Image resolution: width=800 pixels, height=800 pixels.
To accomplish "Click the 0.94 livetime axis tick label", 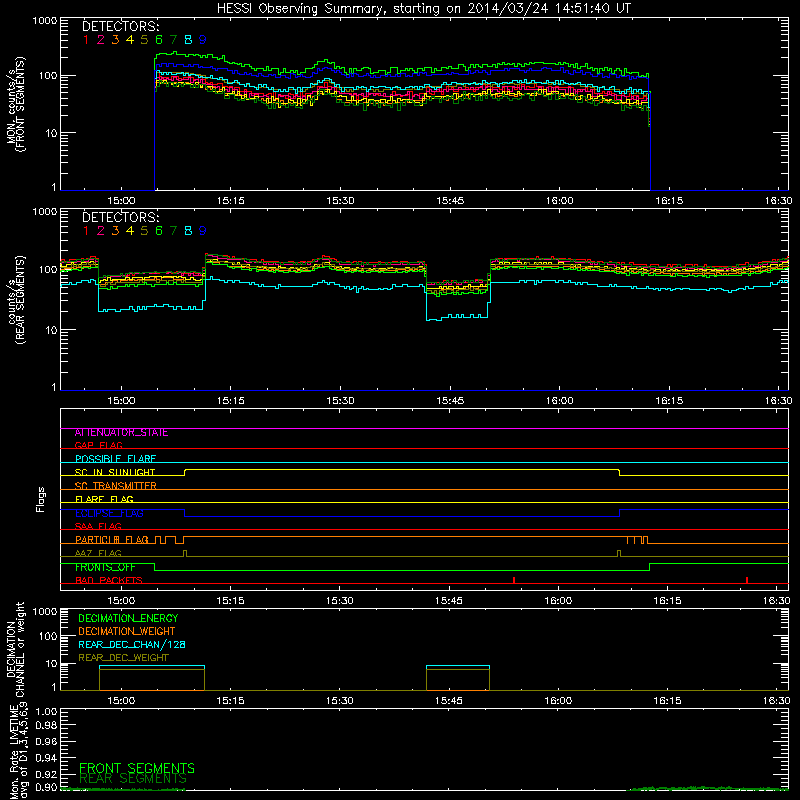I will point(46,758).
